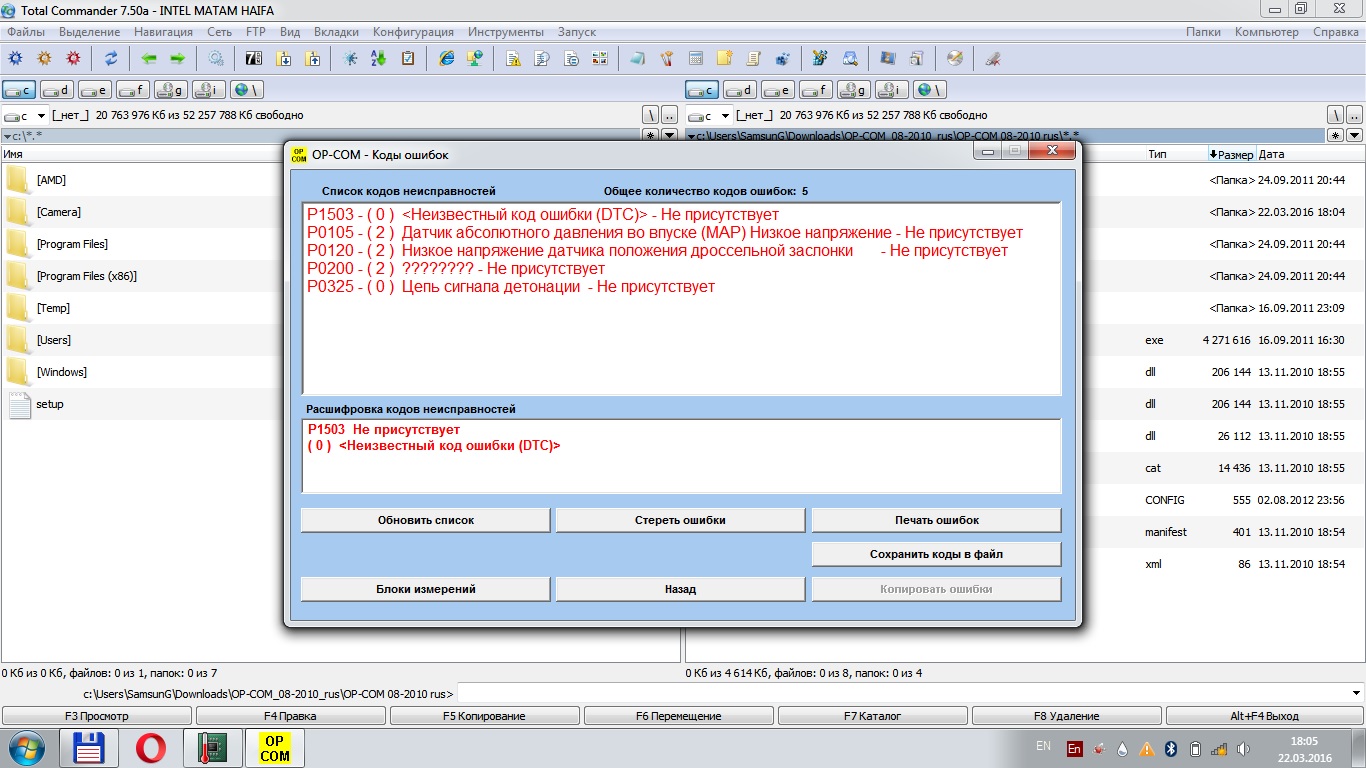Open right panel directory history arrow
This screenshot has height=768, width=1366.
pos(1355,135)
